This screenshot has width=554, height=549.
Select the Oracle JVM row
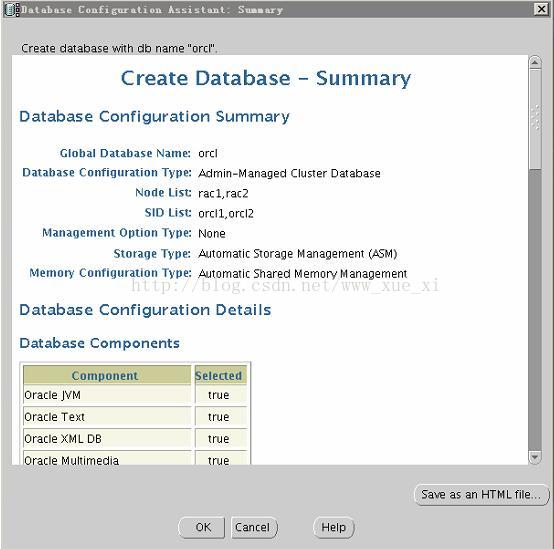coord(135,395)
